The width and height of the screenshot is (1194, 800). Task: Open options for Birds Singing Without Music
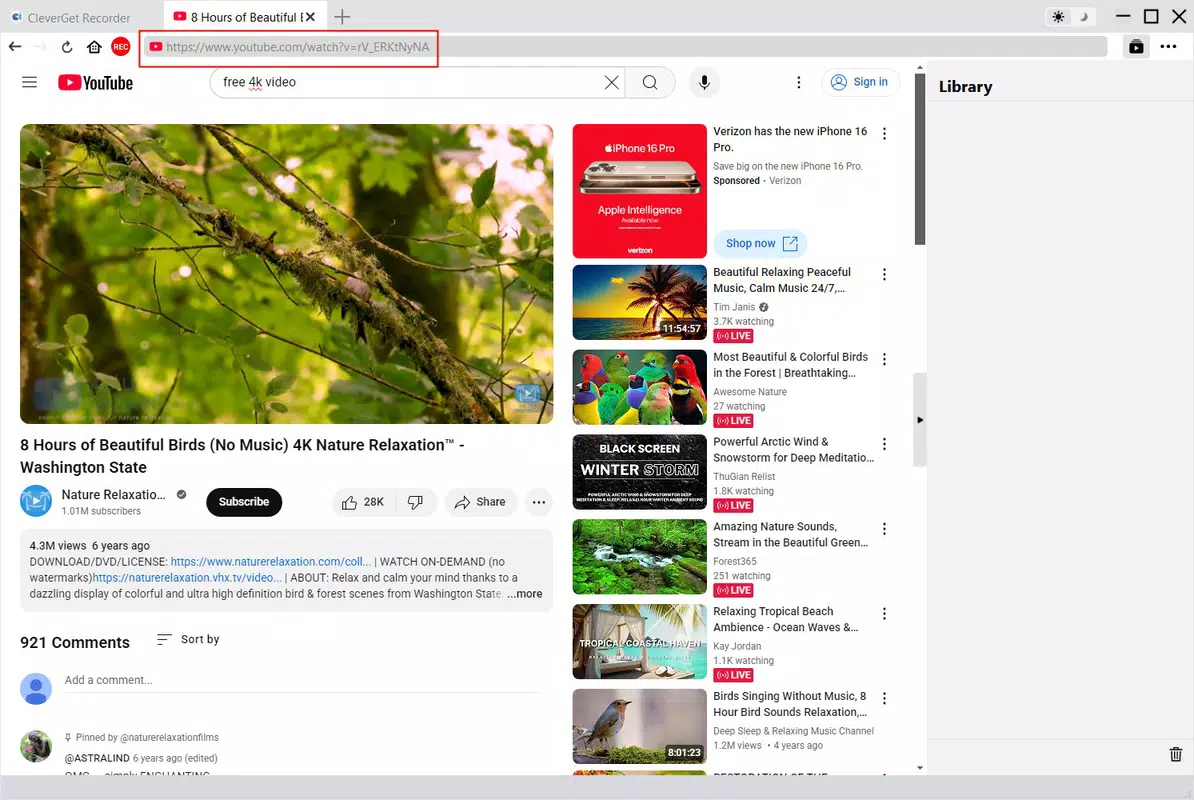tap(884, 698)
